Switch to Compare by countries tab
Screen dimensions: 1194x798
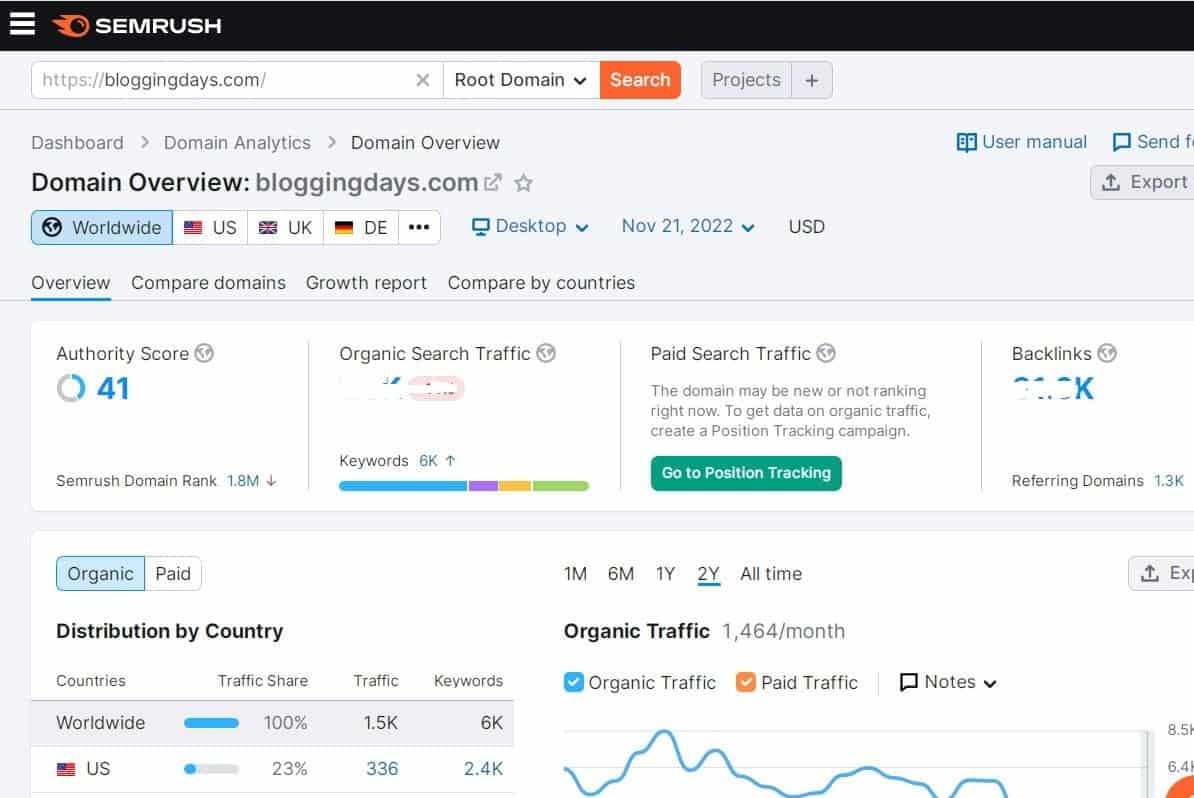[x=541, y=283]
